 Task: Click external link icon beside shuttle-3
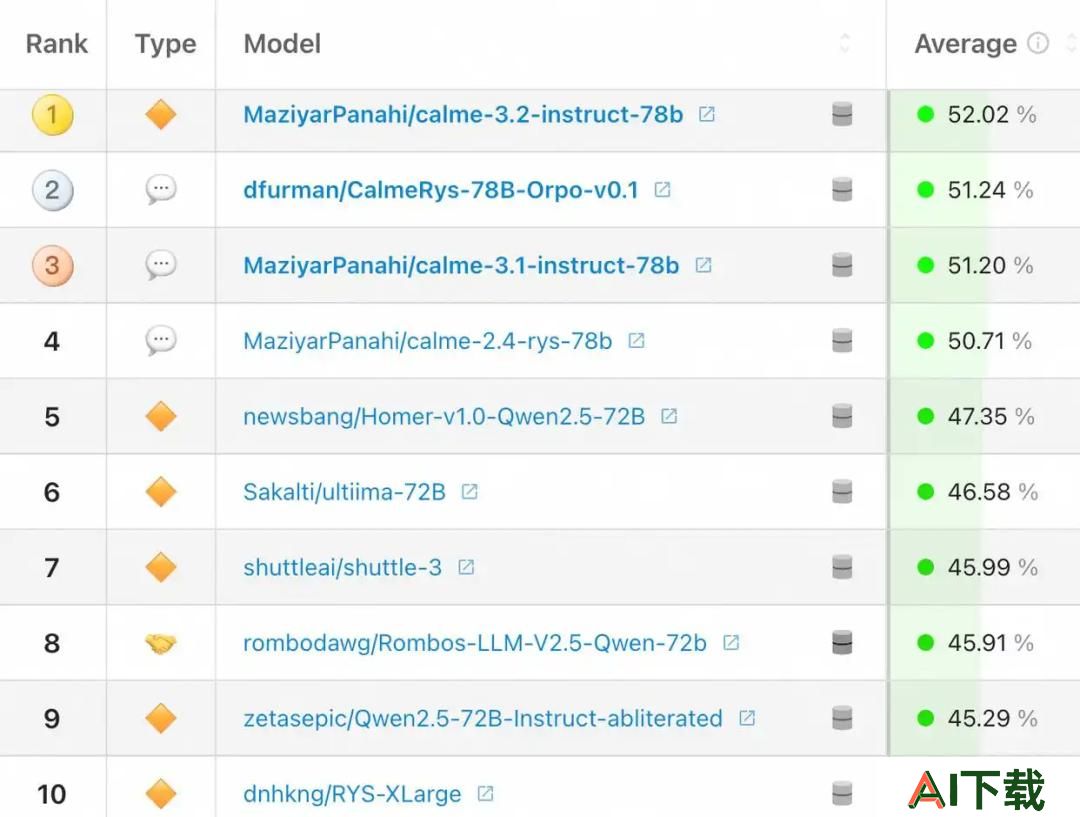coord(466,567)
